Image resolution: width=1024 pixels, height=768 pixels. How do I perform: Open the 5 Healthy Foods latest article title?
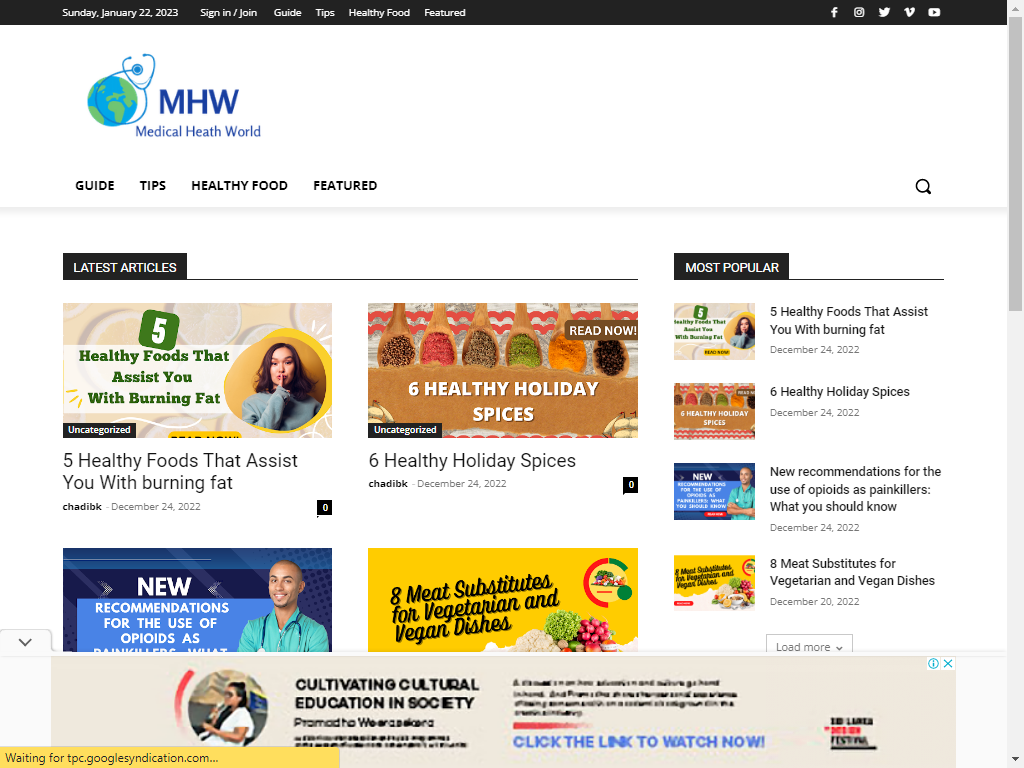coord(180,472)
